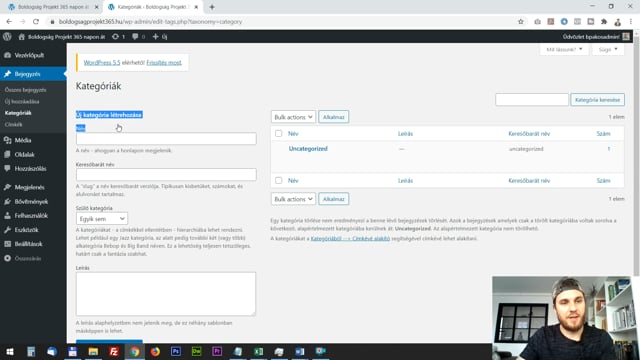Click the Bővítmények plugin icon
Viewport: 640px width, 360px height.
point(7,201)
